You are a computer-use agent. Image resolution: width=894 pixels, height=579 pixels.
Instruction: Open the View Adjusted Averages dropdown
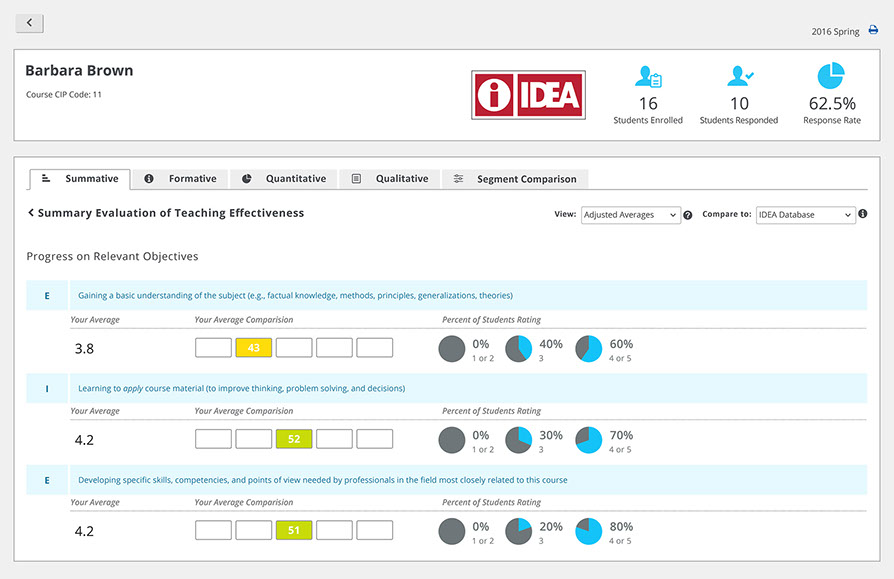630,215
